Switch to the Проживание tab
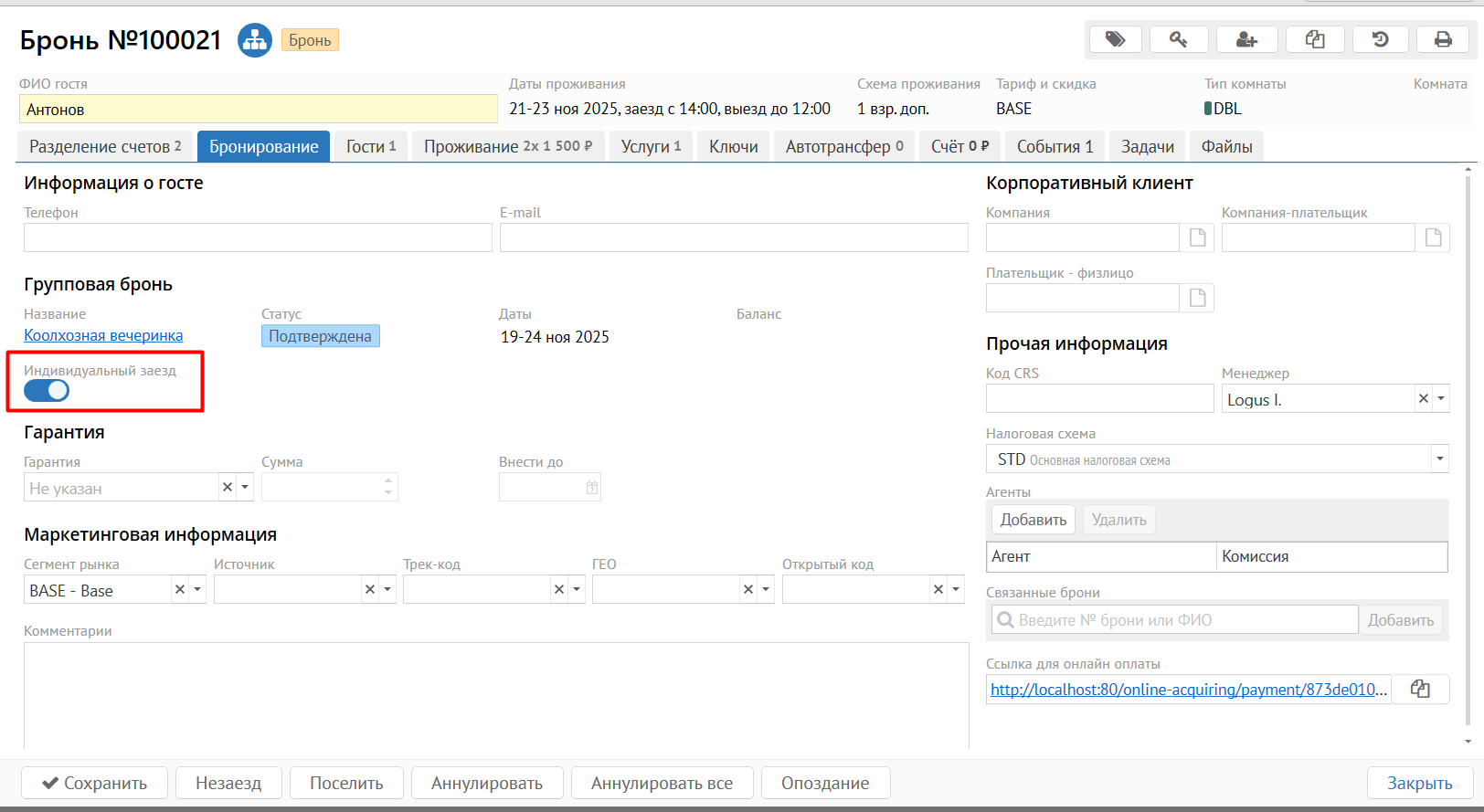Screen dimensions: 1484x812 click(x=507, y=146)
